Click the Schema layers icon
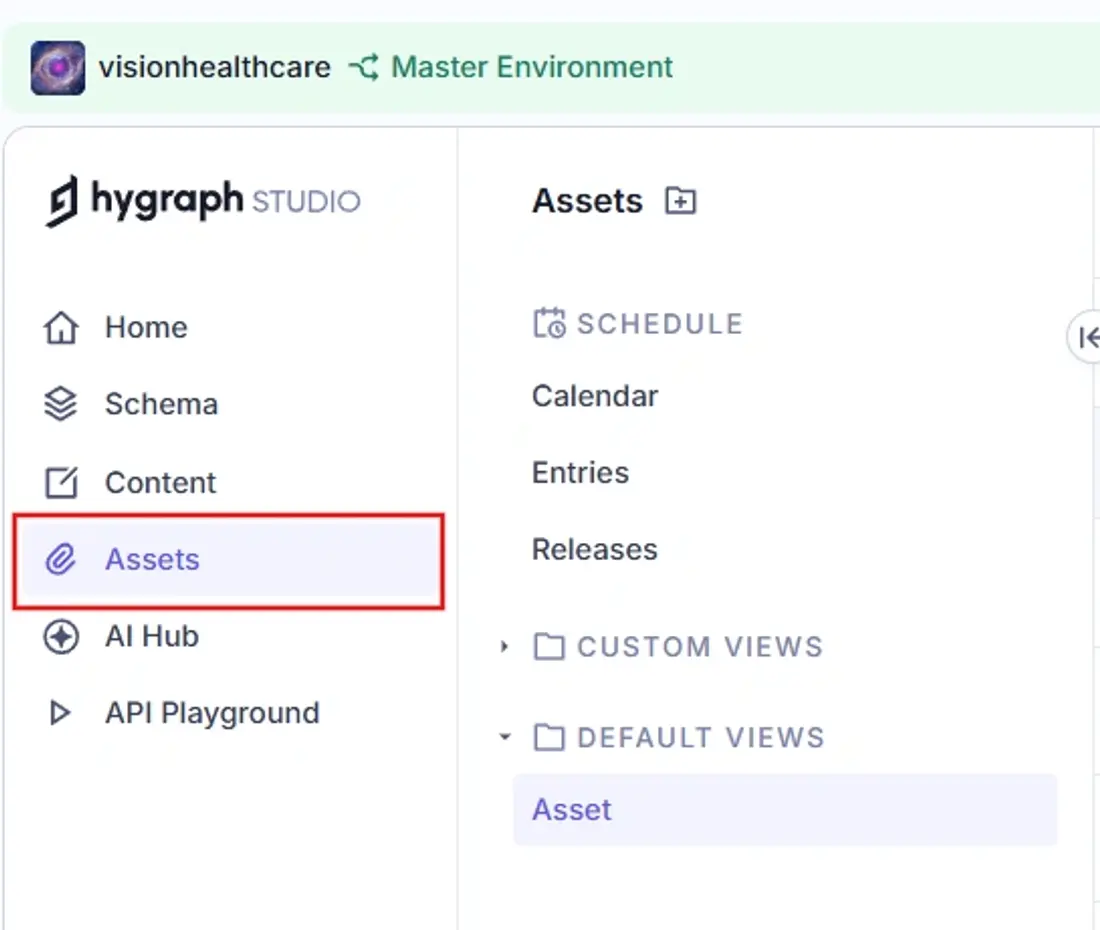Screen dimensions: 1100x930 pyautogui.click(x=60, y=404)
